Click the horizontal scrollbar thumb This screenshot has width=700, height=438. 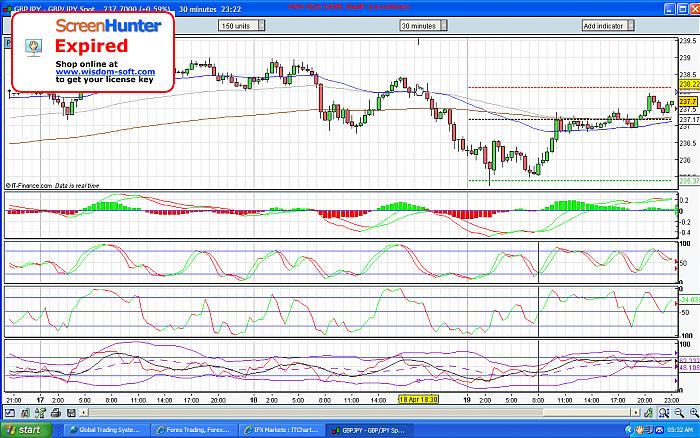(587, 413)
